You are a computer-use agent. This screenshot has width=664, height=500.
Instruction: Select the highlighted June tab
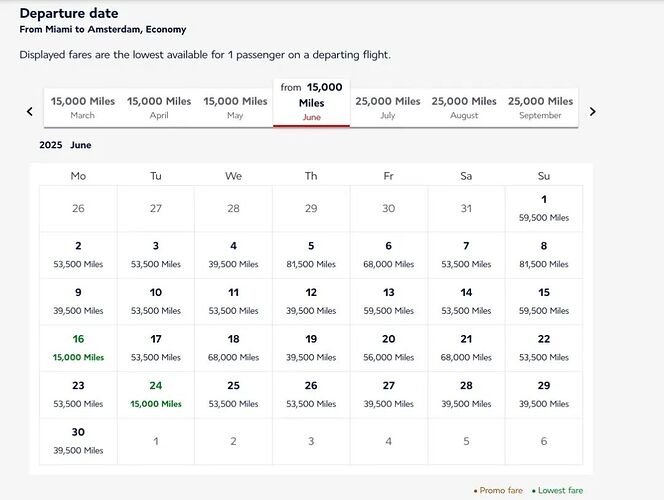[311, 103]
